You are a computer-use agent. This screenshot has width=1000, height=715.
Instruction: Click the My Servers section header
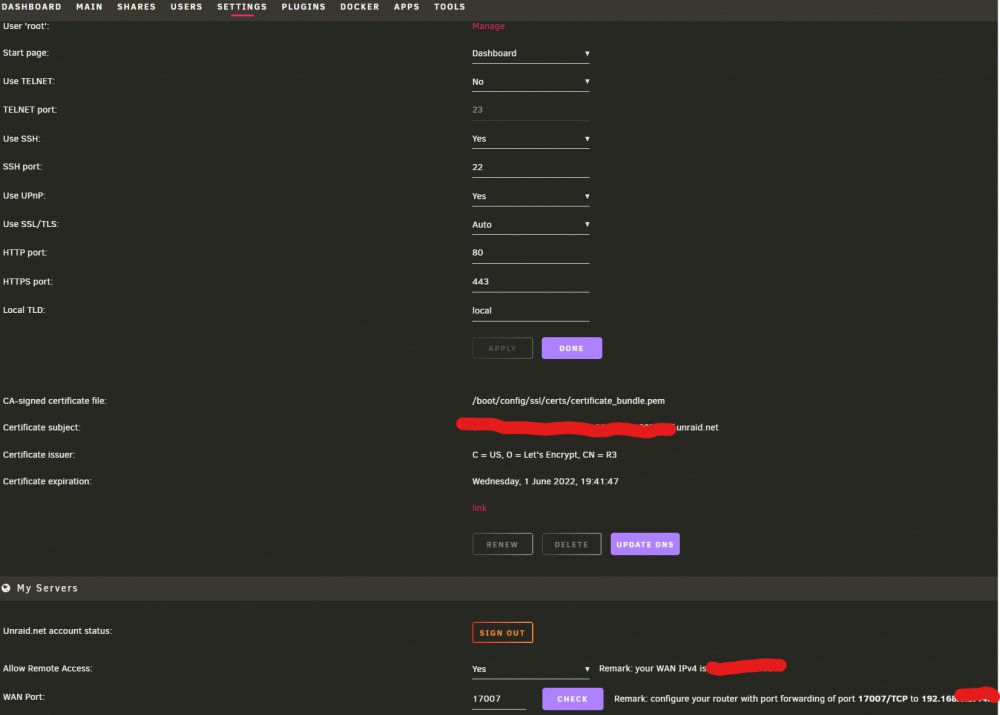pyautogui.click(x=499, y=588)
